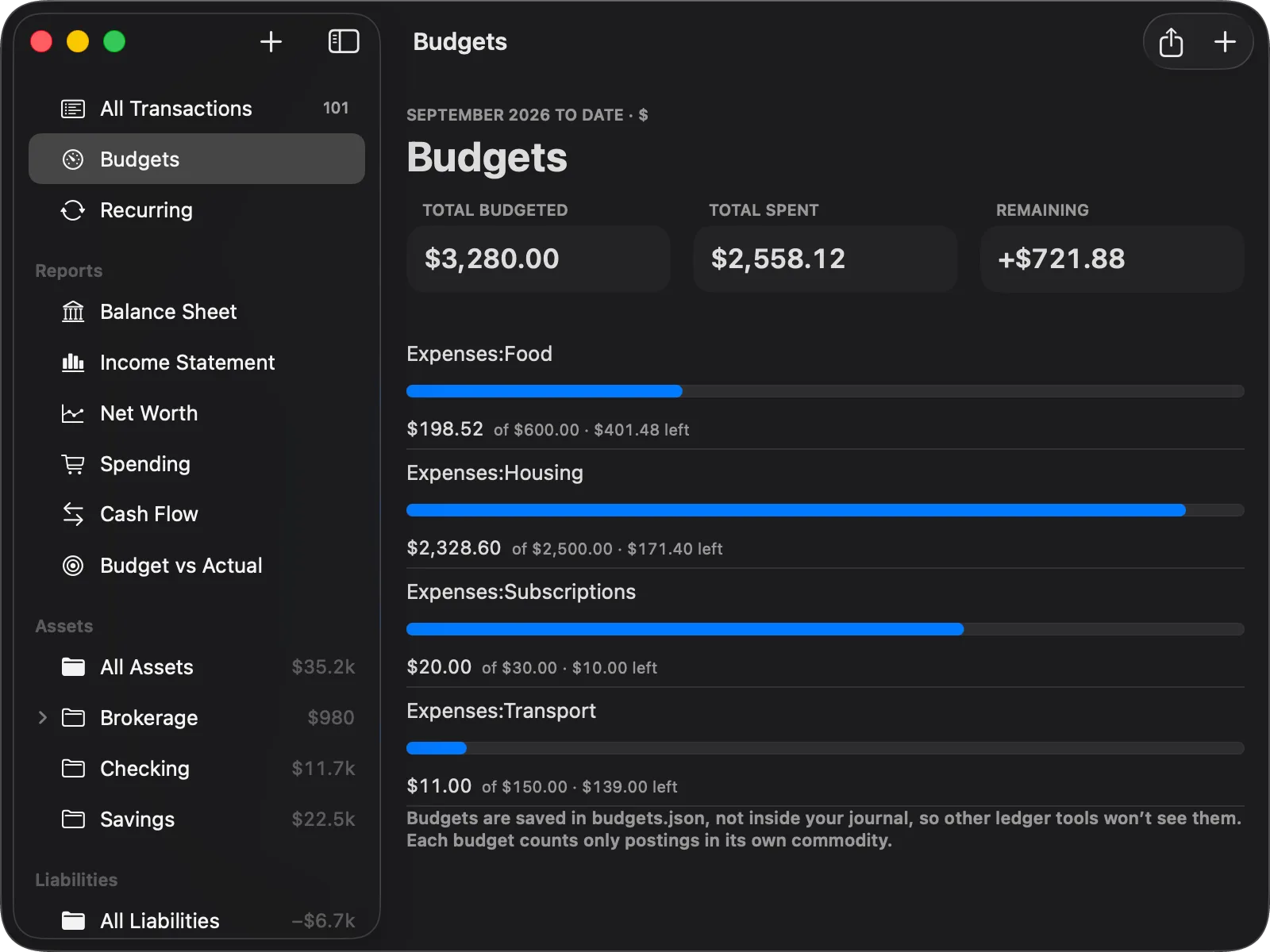Click the Recurring arrows icon
Image resolution: width=1270 pixels, height=952 pixels.
point(73,210)
